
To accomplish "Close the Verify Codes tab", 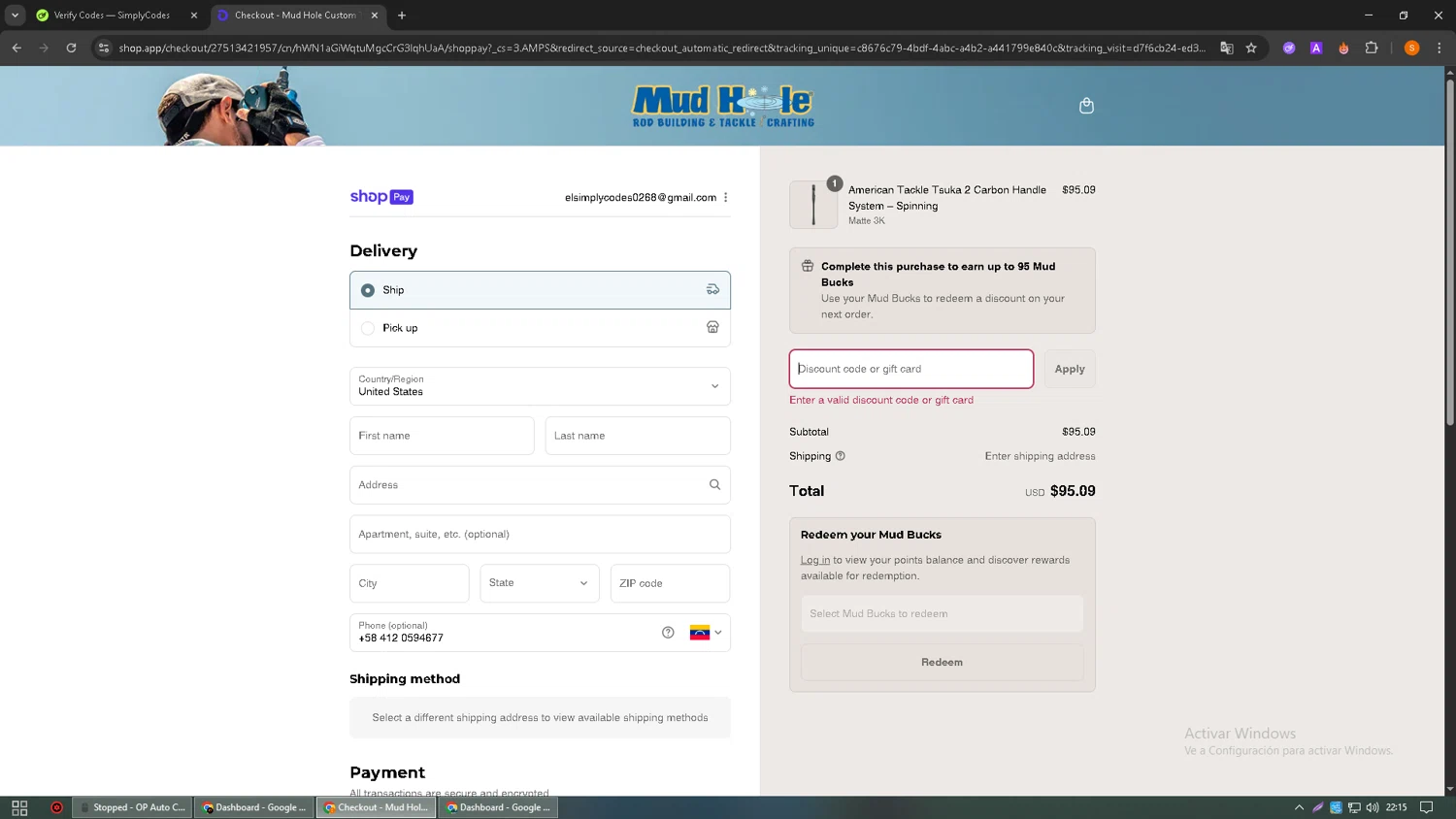I will 194,16.
